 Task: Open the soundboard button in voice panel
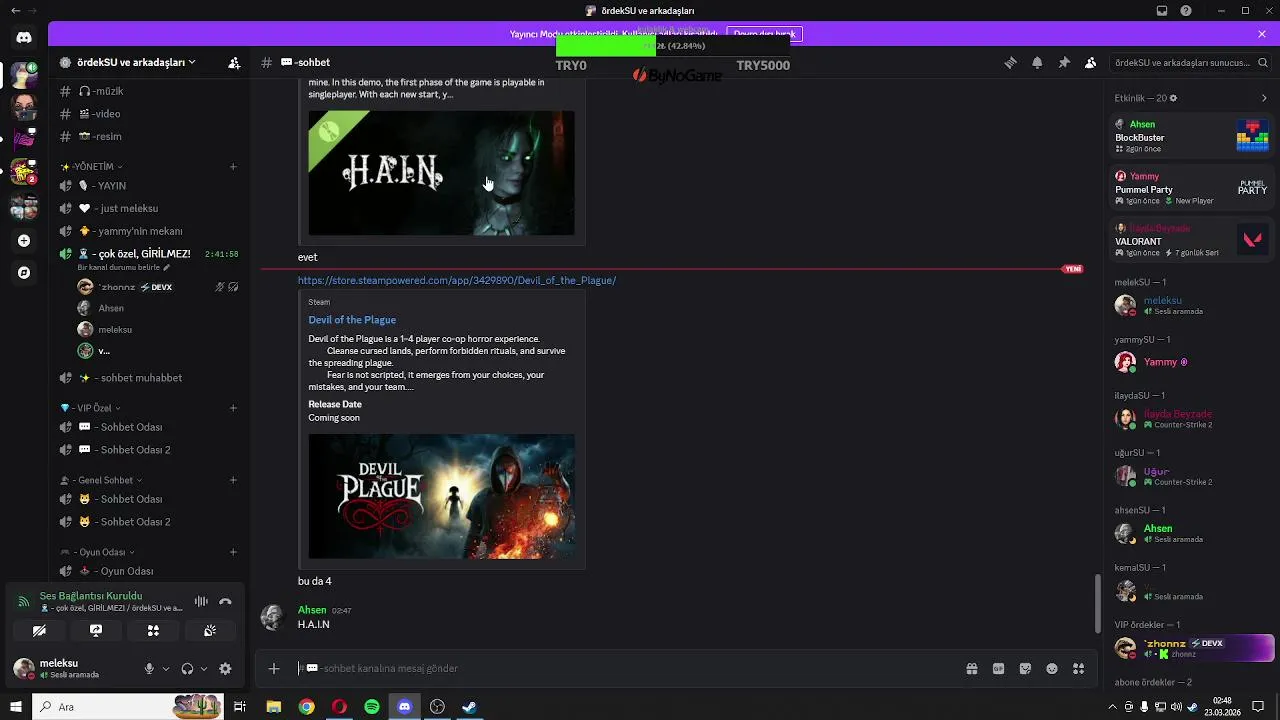pos(210,631)
